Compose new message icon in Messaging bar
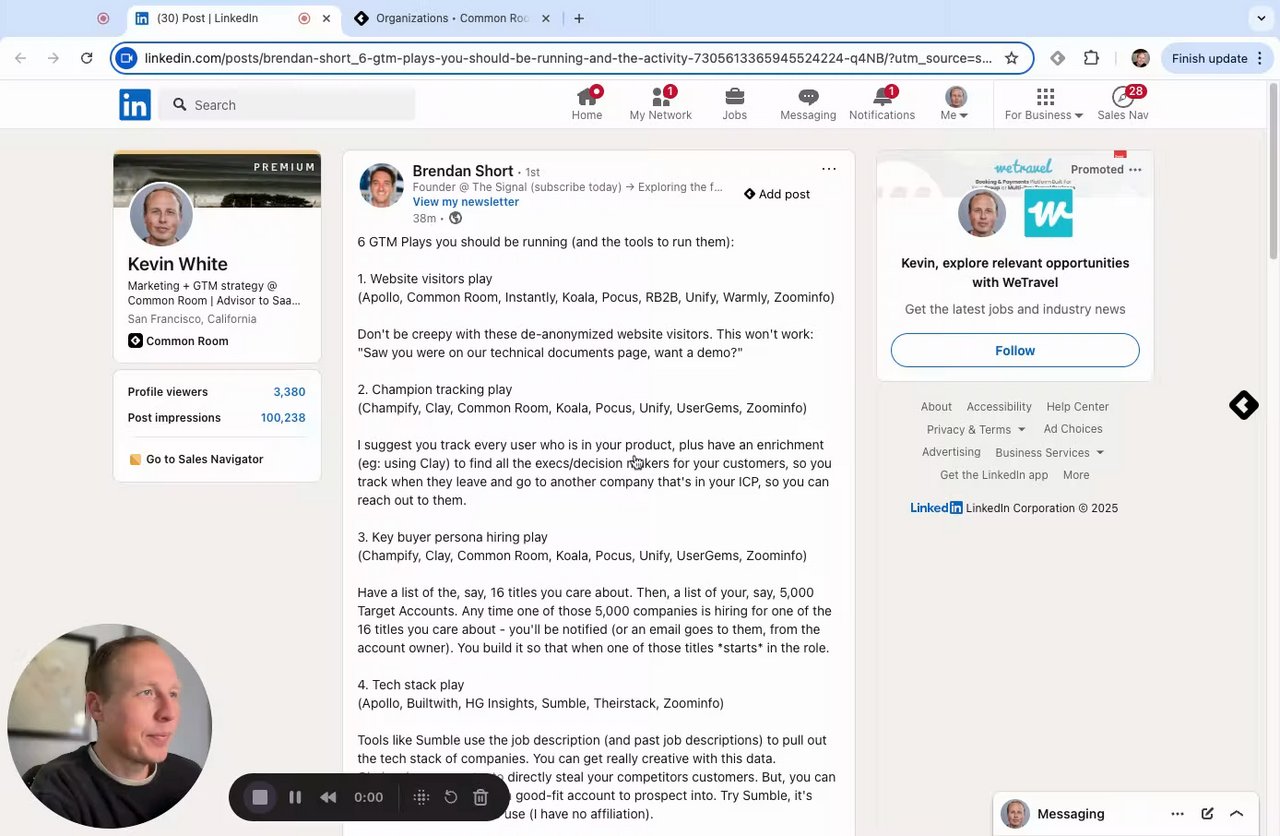 (x=1207, y=814)
